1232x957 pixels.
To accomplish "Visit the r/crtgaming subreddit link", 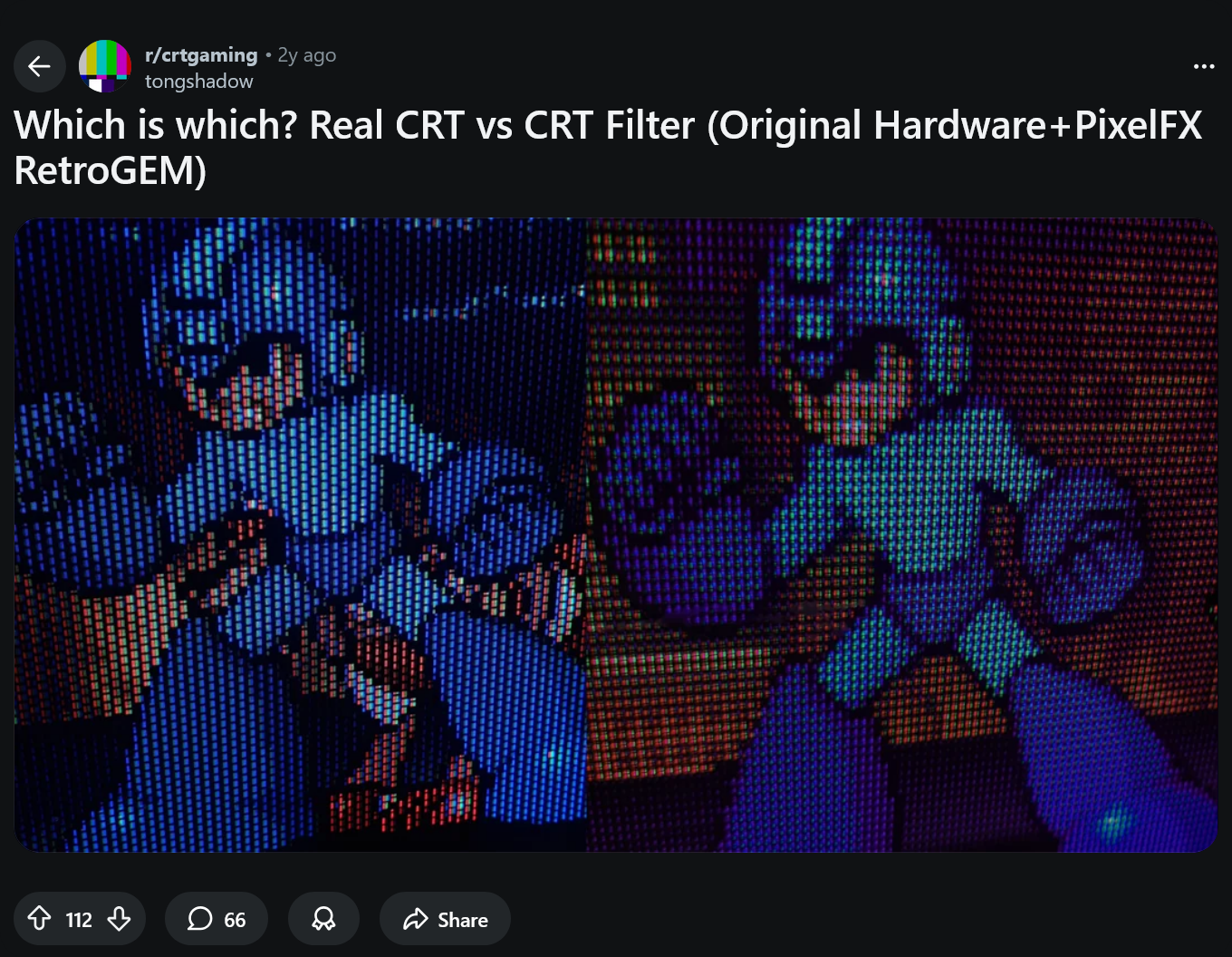I will tap(201, 55).
